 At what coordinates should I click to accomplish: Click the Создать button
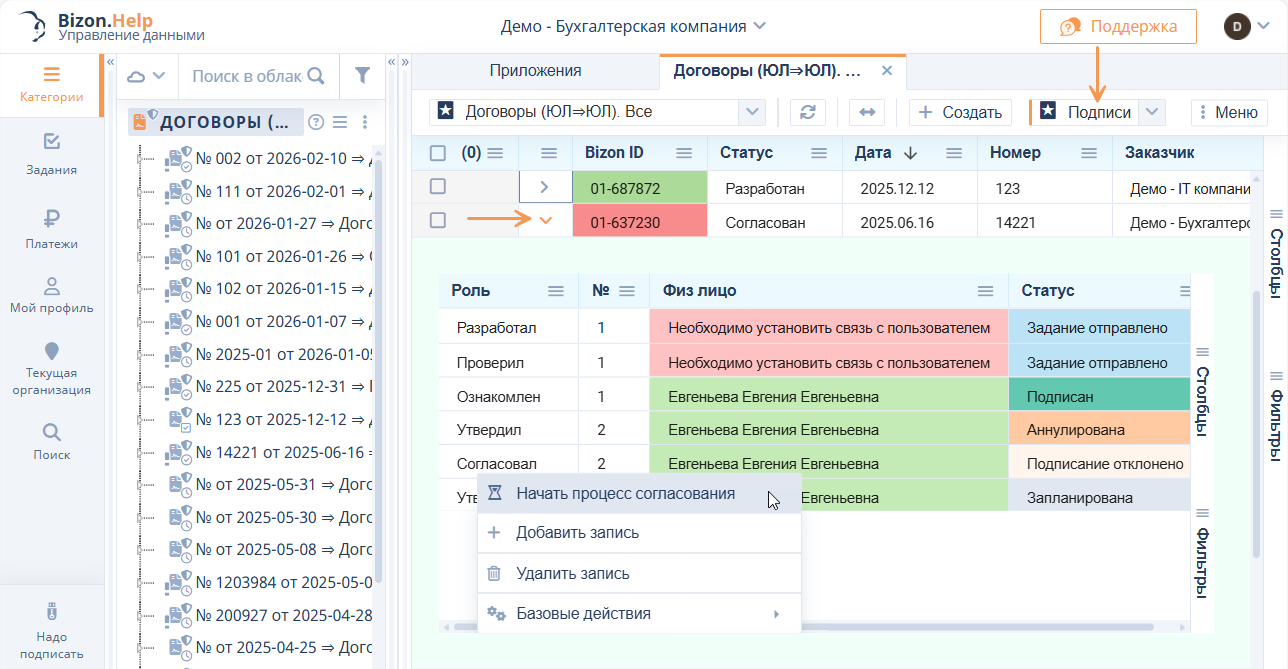tap(959, 112)
